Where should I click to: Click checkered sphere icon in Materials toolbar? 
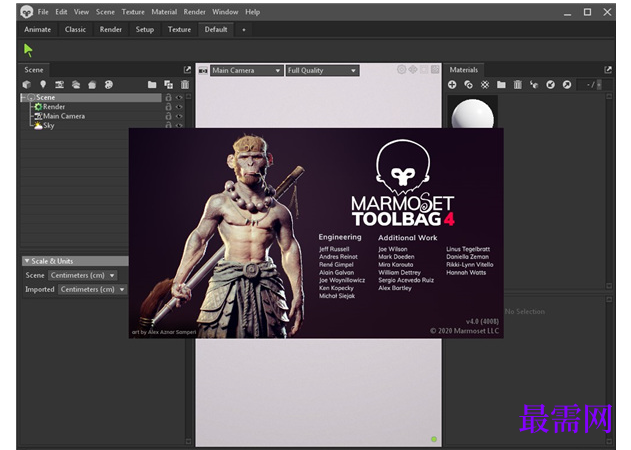coord(485,85)
